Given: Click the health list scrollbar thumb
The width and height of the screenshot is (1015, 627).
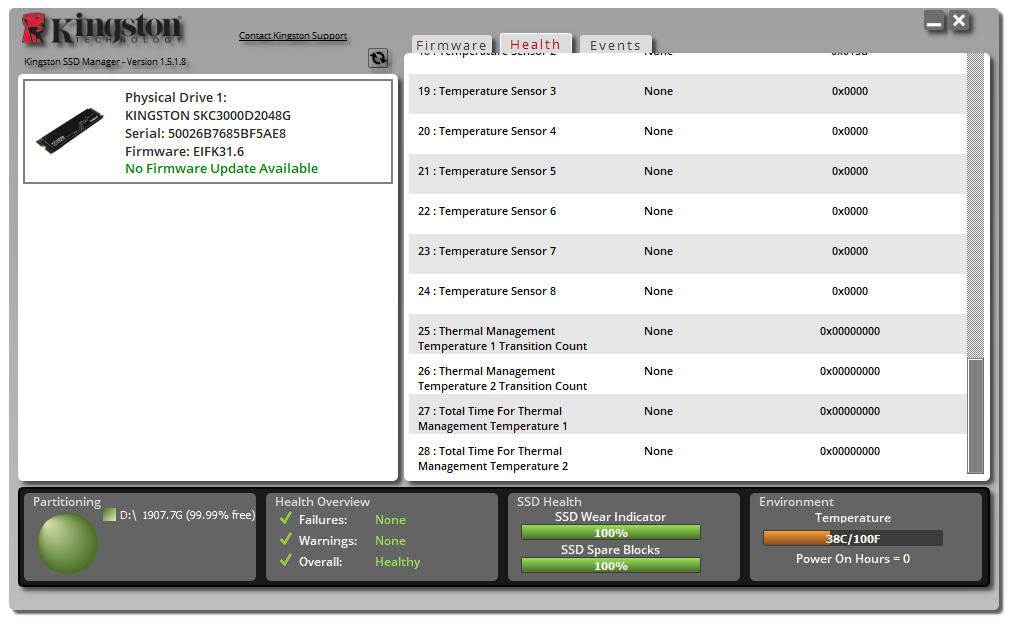Looking at the screenshot, I should pos(976,416).
